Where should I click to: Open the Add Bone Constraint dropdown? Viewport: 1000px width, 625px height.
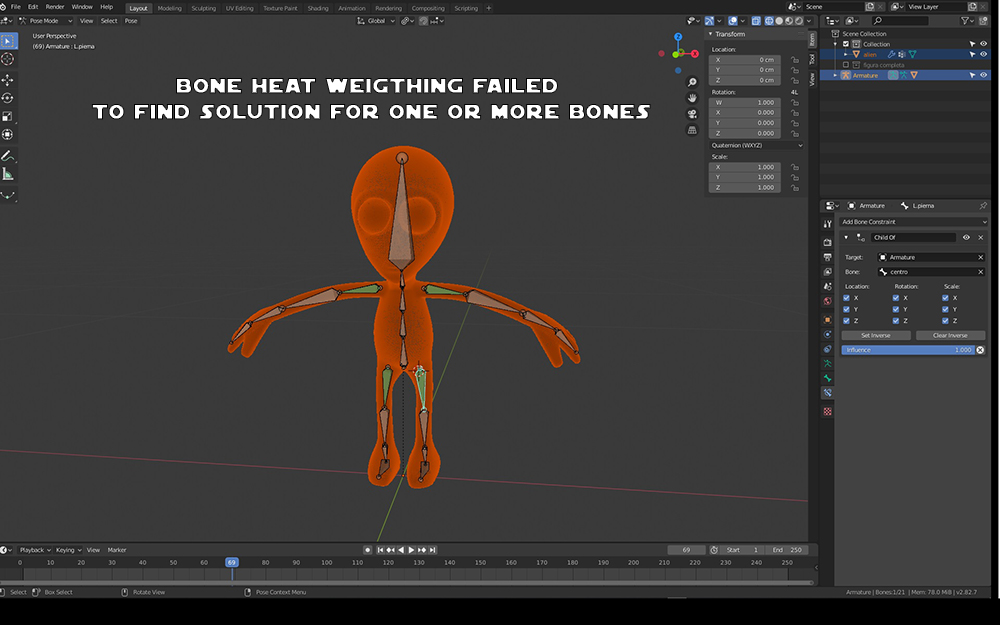point(913,222)
